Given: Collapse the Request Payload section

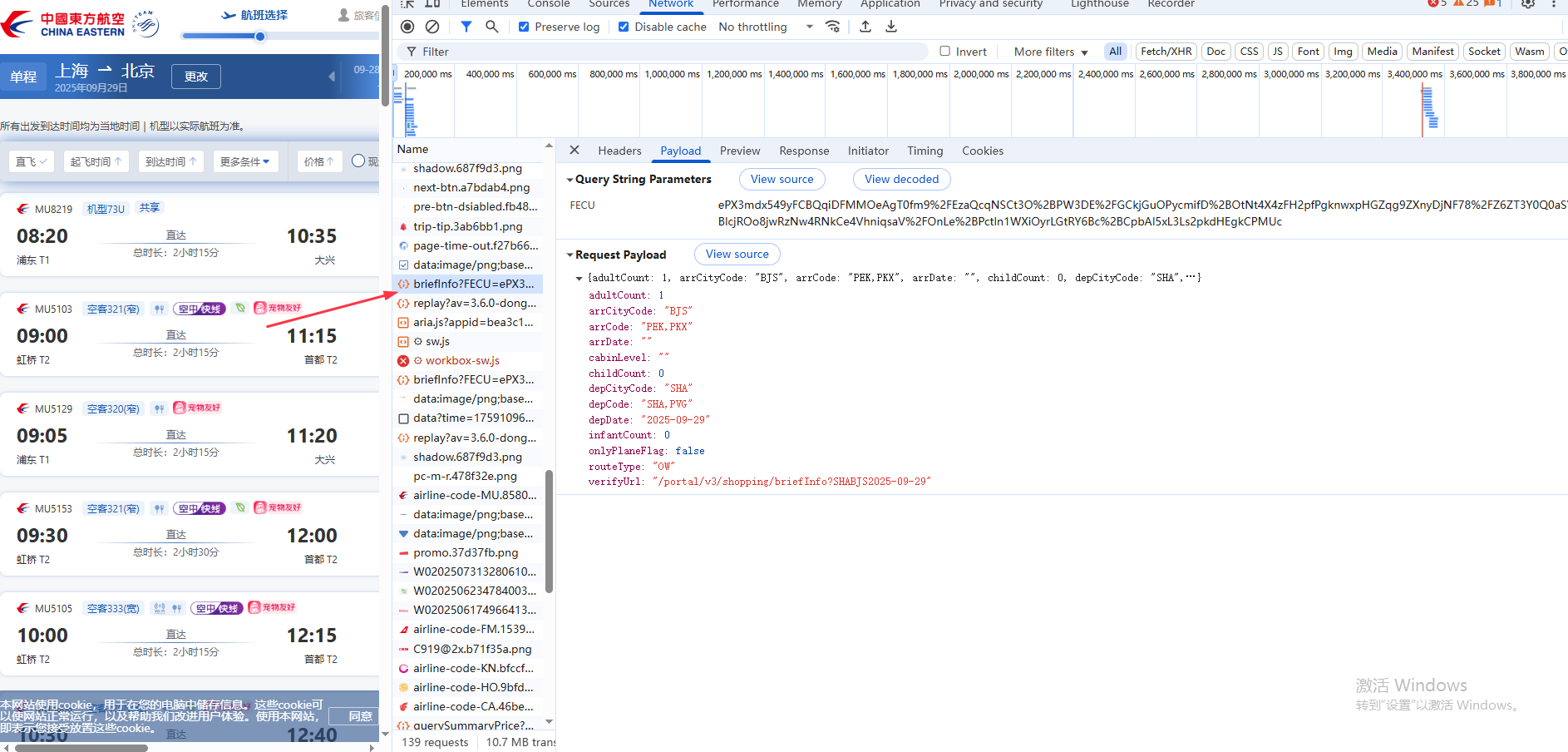Looking at the screenshot, I should coord(570,255).
